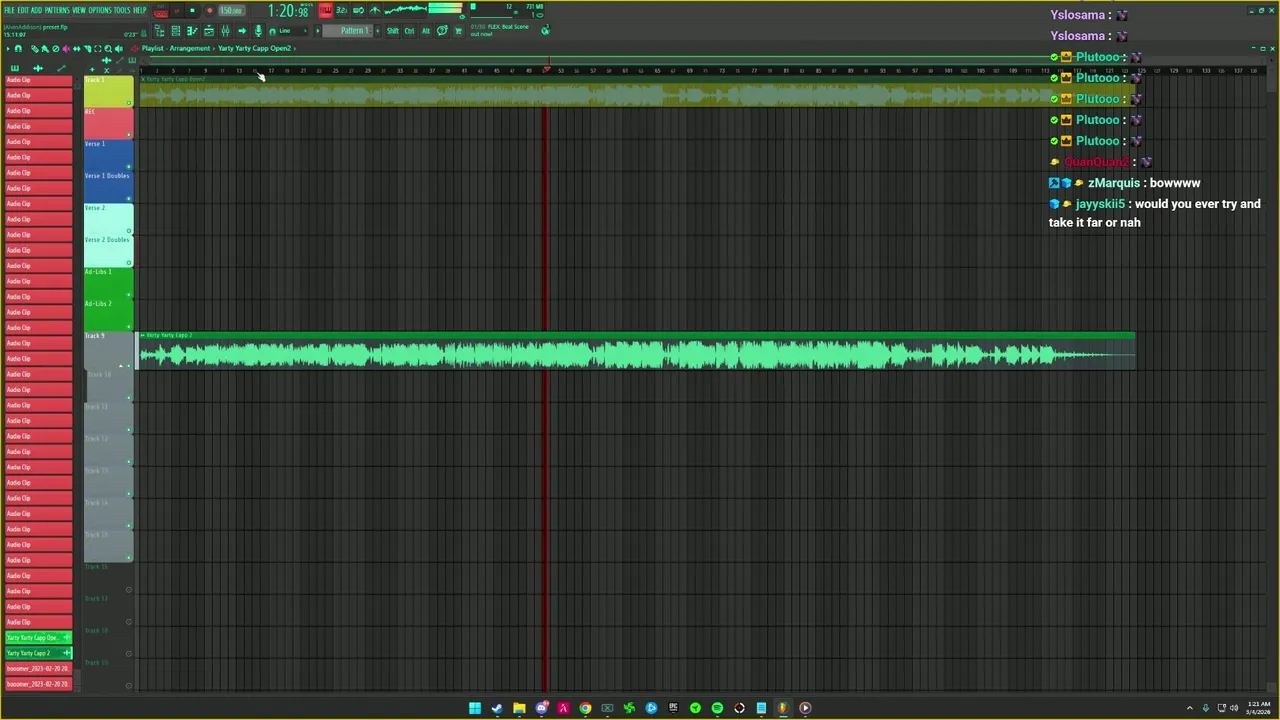
Task: Open the HELP menu
Action: [x=139, y=10]
